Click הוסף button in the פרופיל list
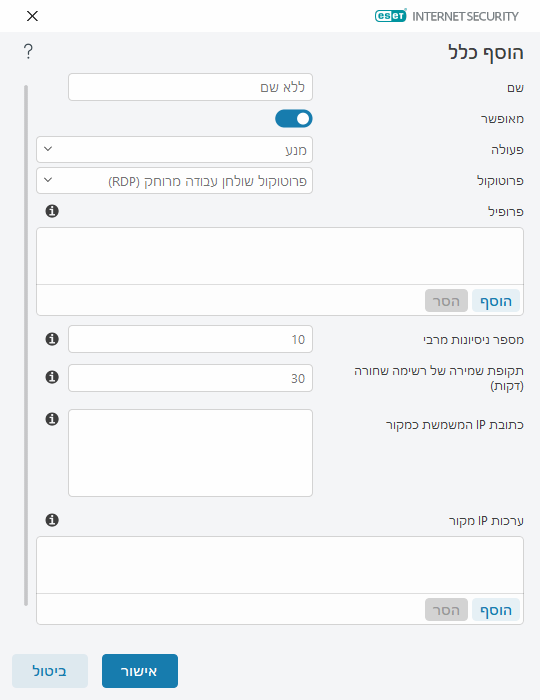 point(496,301)
